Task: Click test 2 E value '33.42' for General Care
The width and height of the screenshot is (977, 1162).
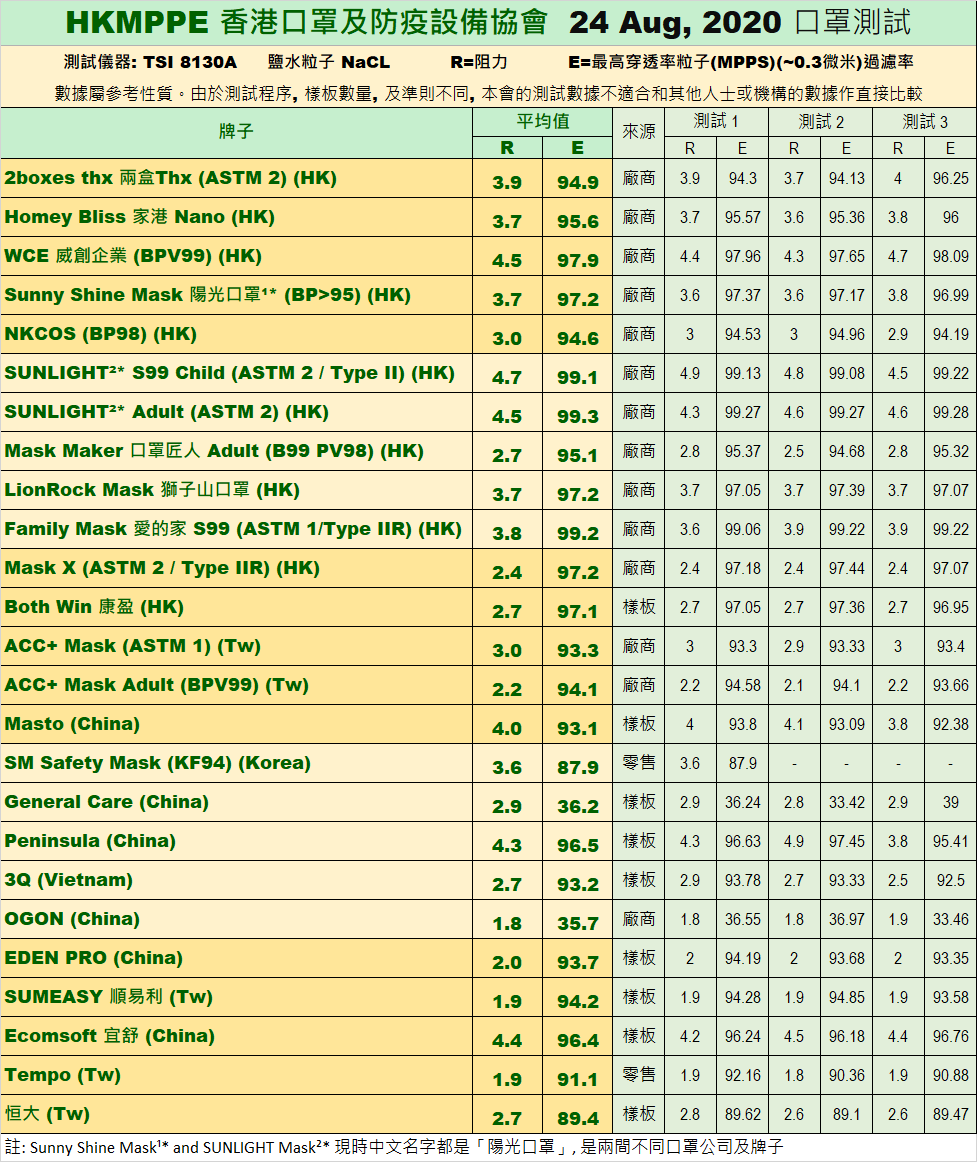Action: pos(847,802)
